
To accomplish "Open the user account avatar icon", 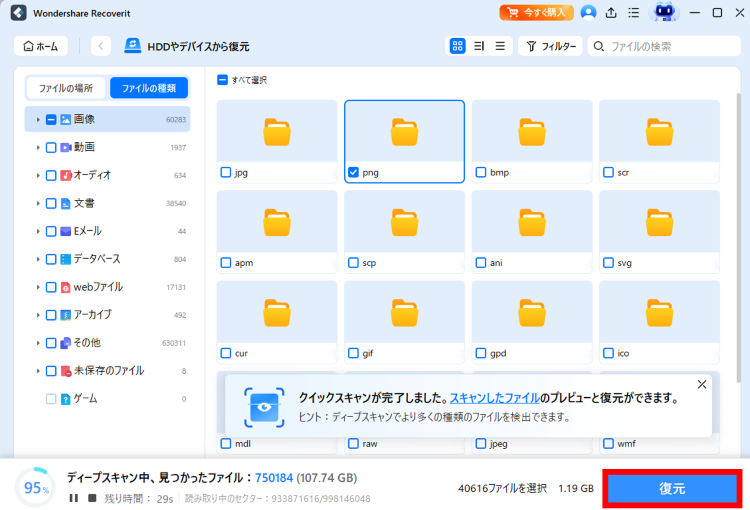I will 588,12.
